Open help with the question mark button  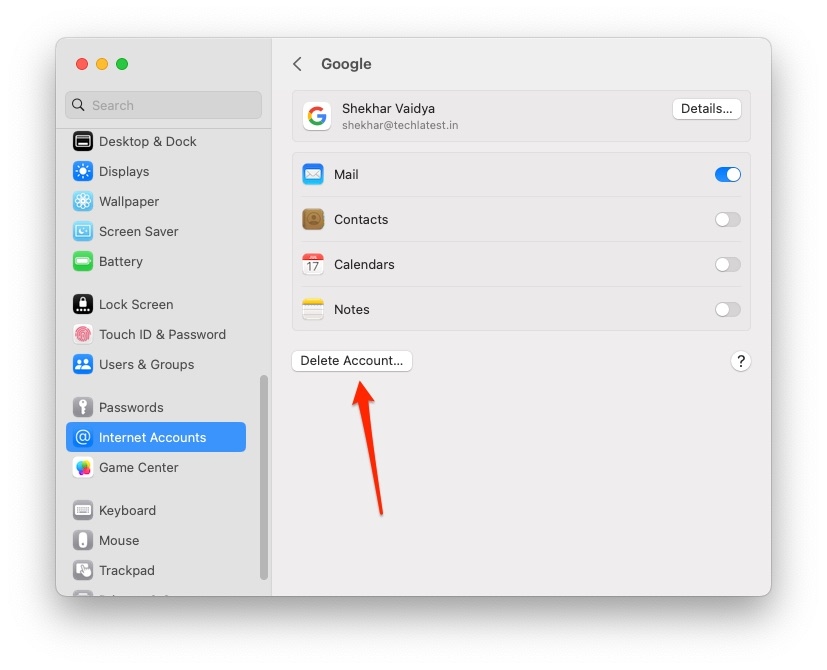click(741, 361)
